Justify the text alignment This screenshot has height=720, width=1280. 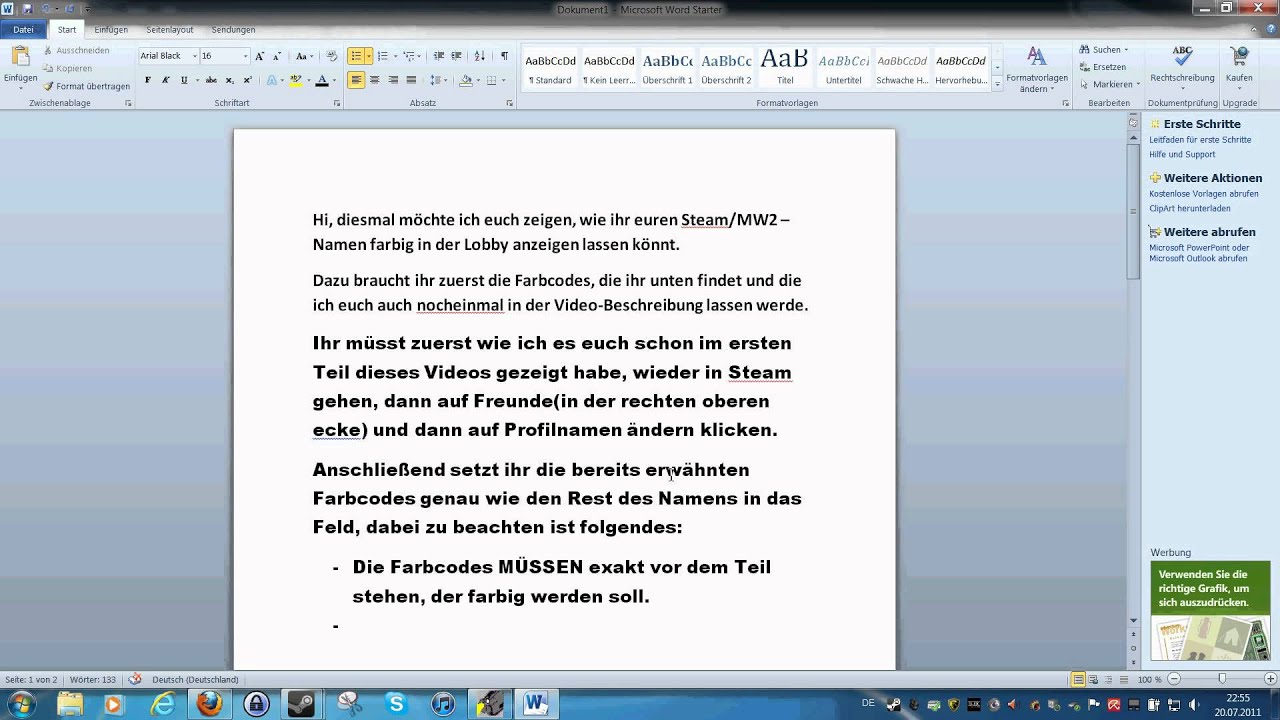coord(411,80)
